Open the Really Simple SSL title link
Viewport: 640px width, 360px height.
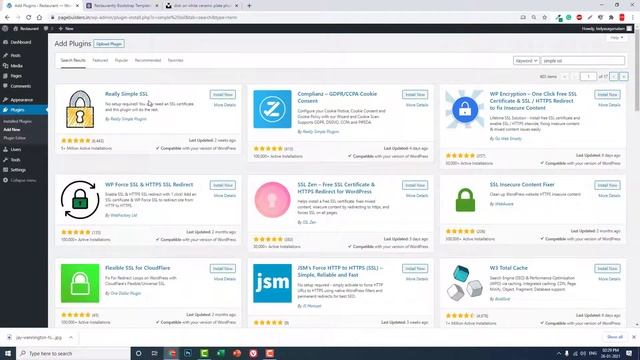[x=127, y=94]
